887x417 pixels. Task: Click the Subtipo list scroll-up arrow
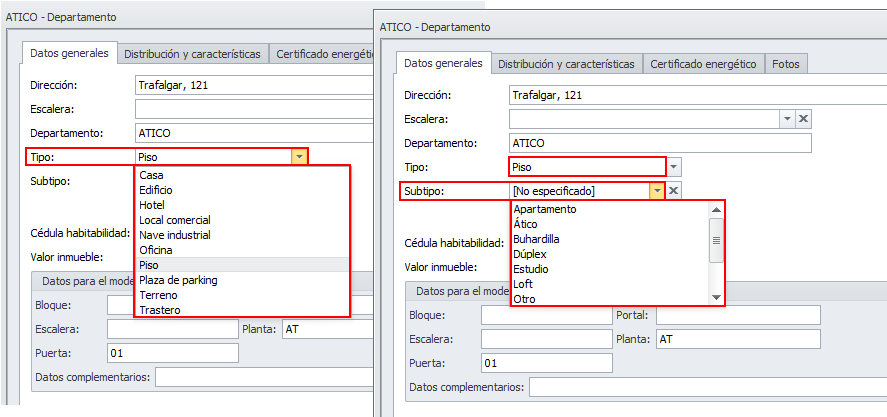pyautogui.click(x=716, y=210)
